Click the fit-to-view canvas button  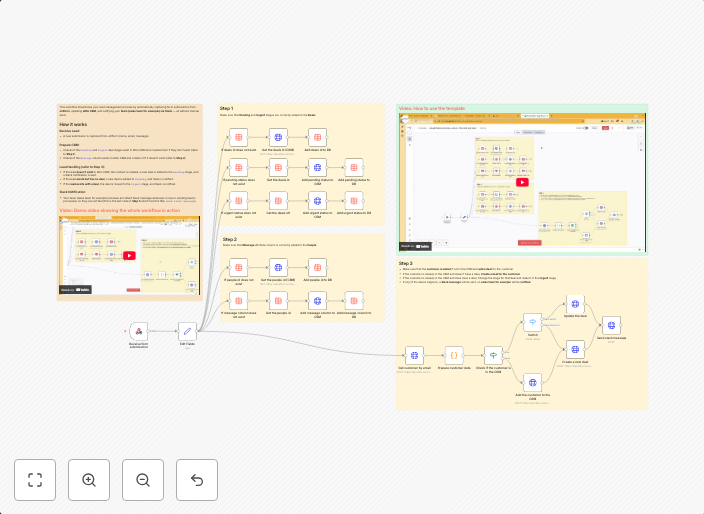coord(35,480)
